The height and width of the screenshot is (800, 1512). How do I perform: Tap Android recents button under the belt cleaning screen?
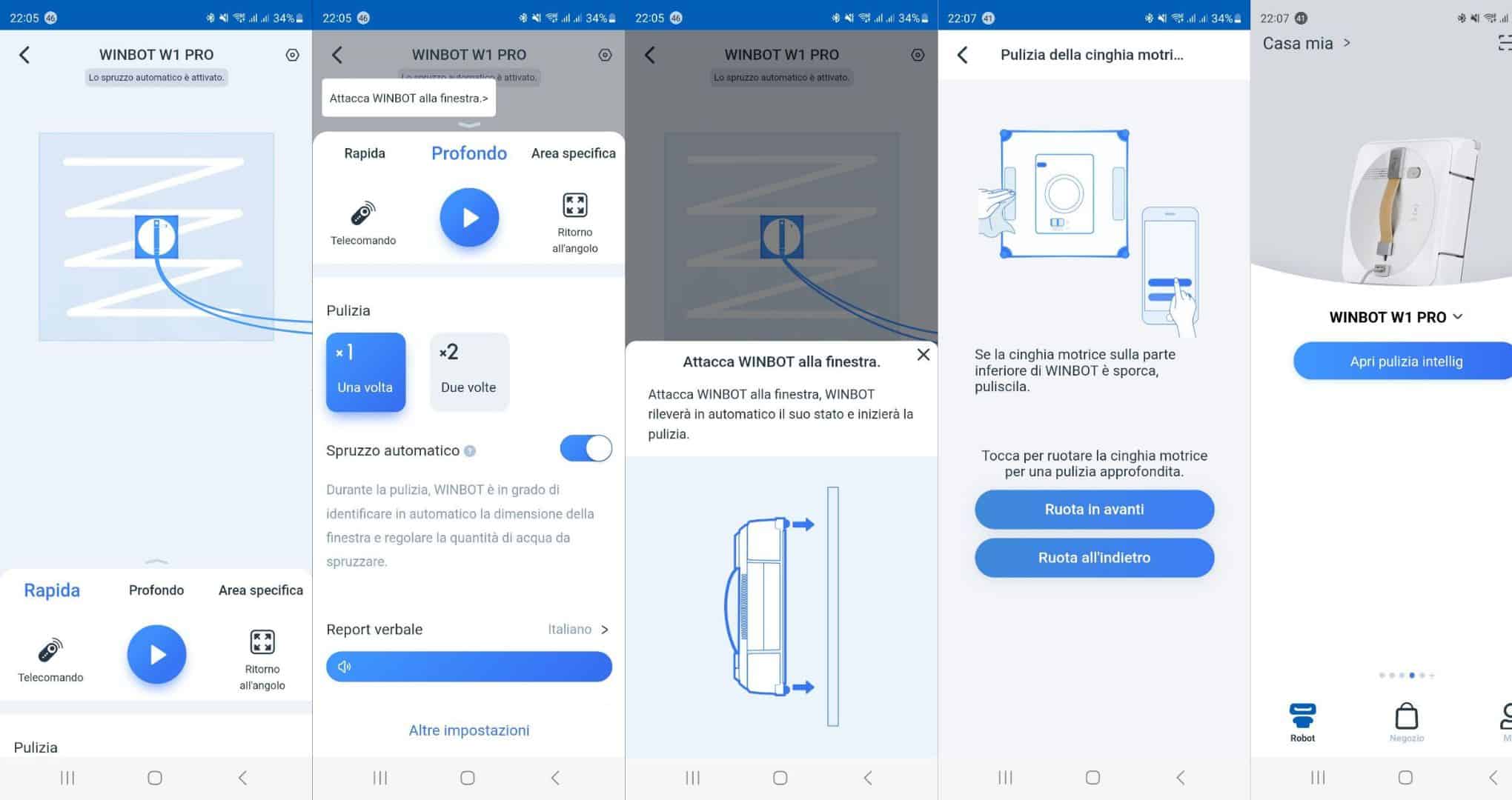tap(1006, 778)
